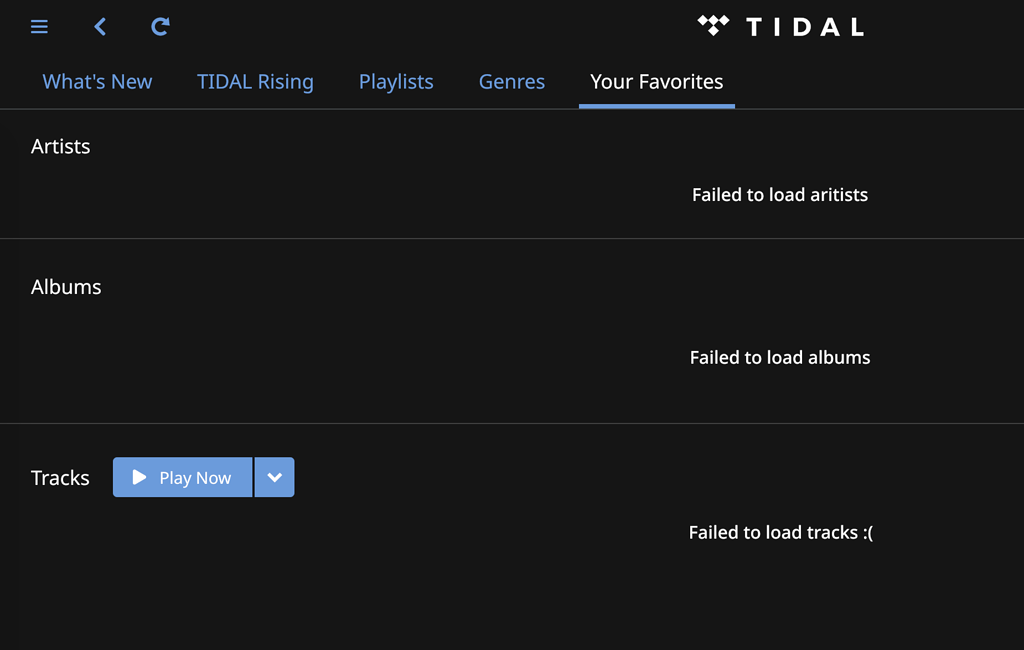Viewport: 1024px width, 650px height.
Task: Click the 'Failed to load albums' message
Action: point(780,357)
